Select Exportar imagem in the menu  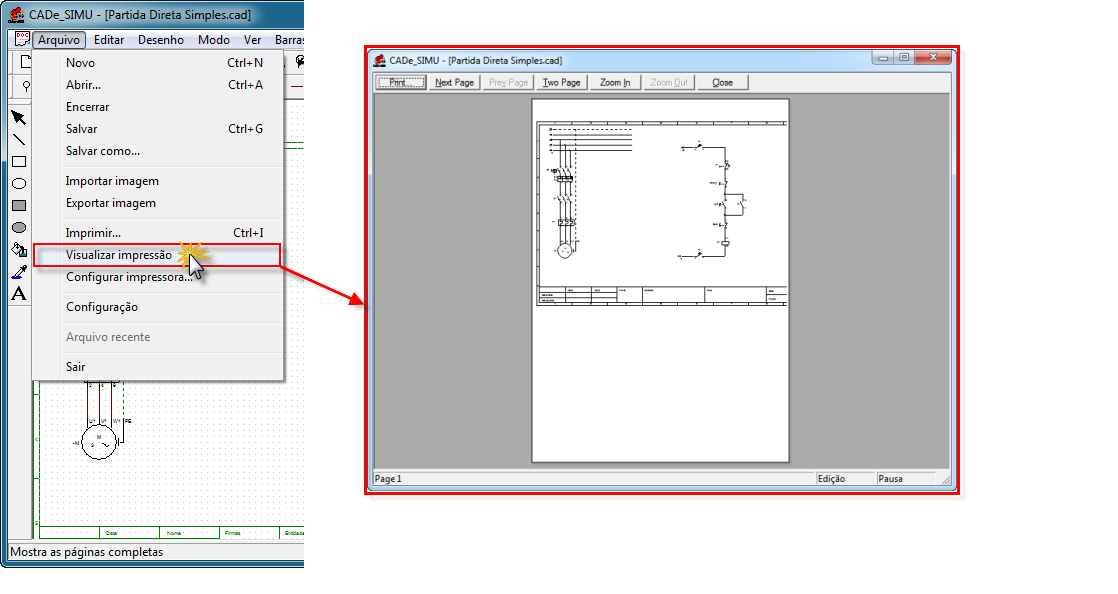[x=110, y=203]
